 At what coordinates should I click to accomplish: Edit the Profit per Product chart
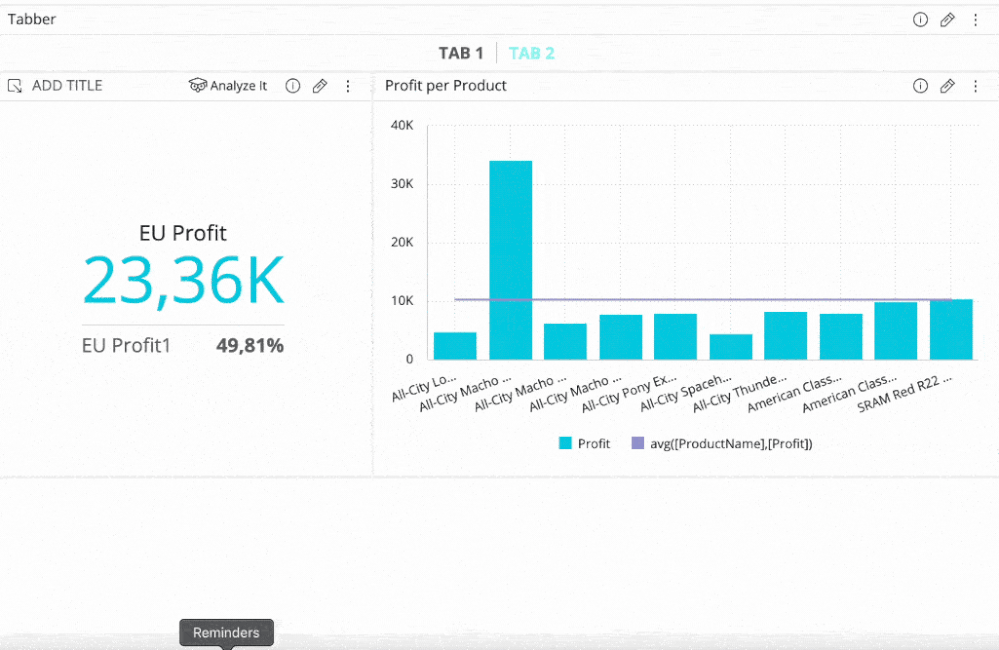pos(947,86)
